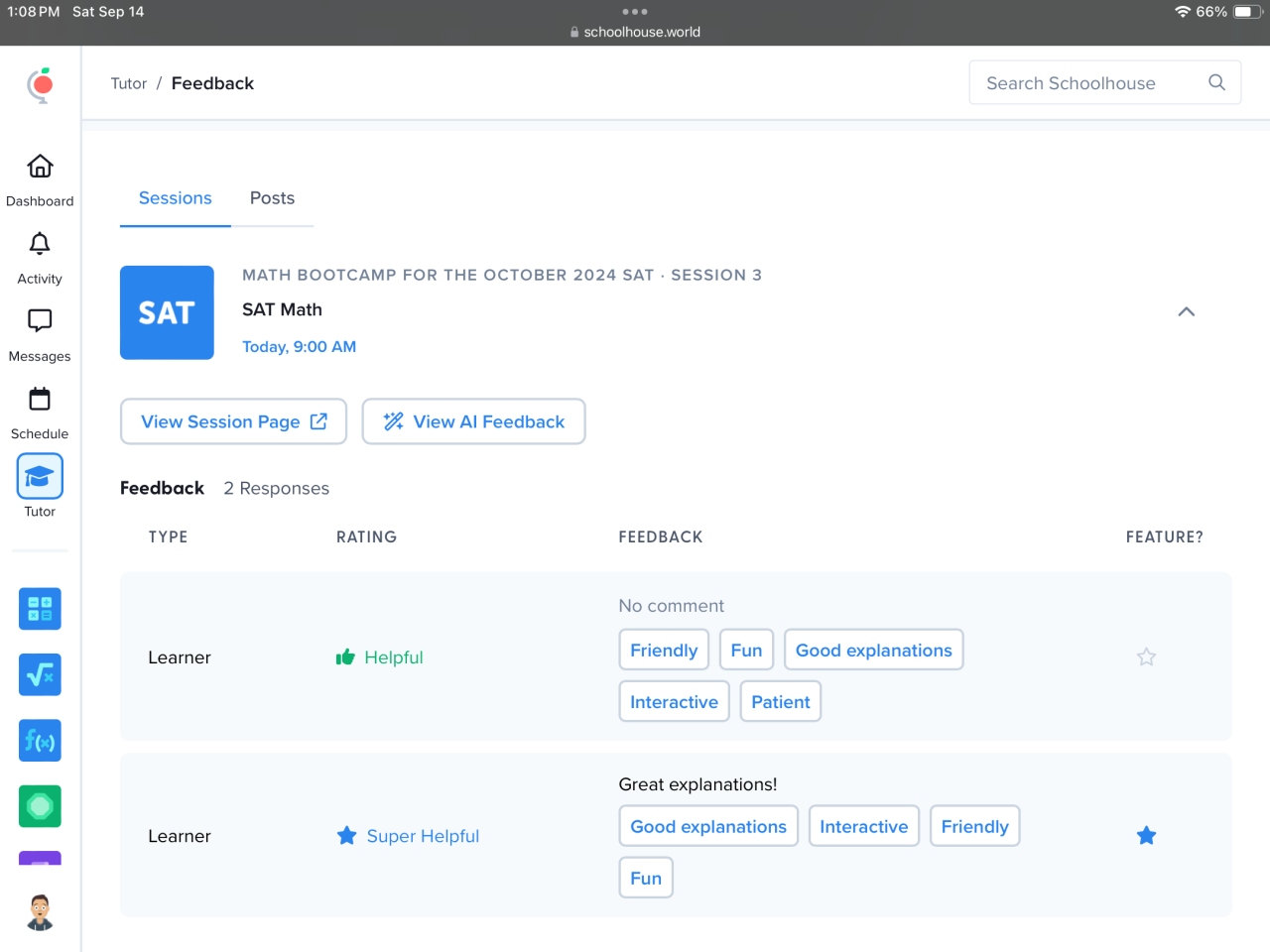Click the FEEDBACK column header

coord(661,536)
